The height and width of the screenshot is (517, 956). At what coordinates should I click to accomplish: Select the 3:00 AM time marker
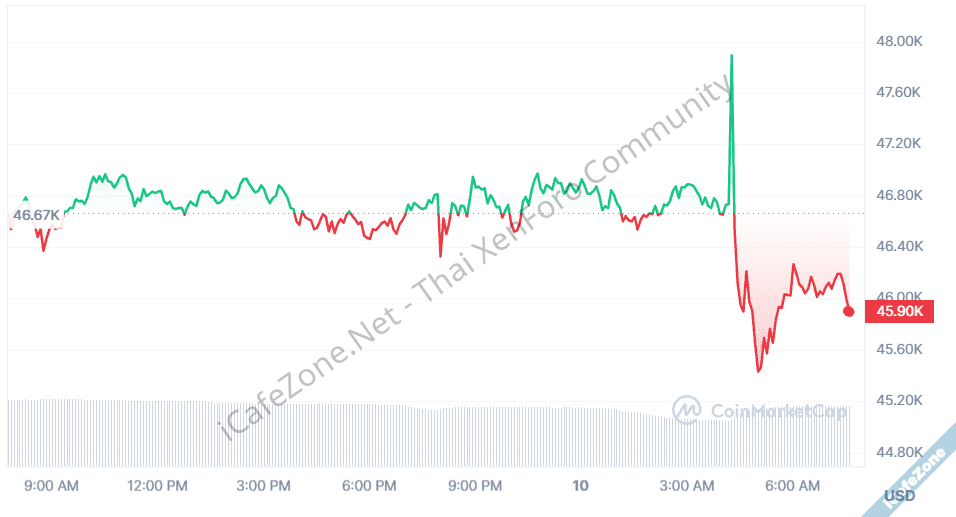[x=687, y=486]
